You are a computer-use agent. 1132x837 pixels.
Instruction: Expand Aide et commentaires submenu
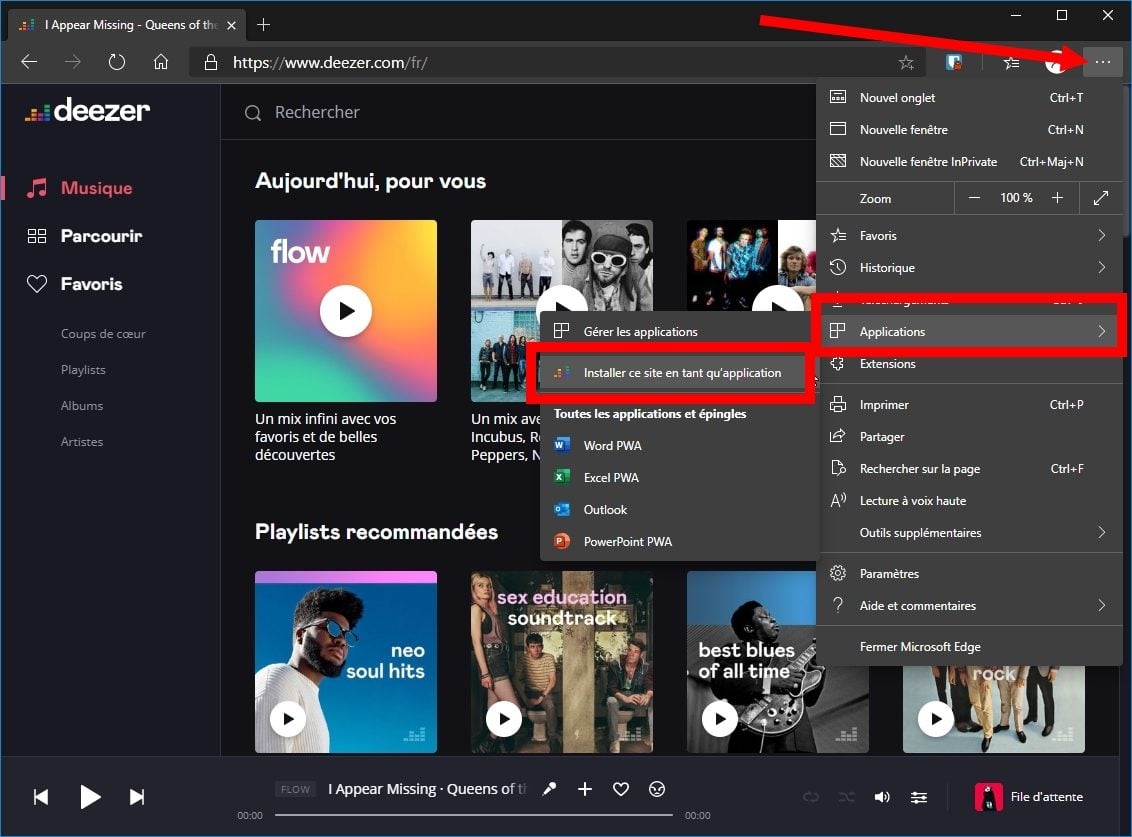[969, 605]
